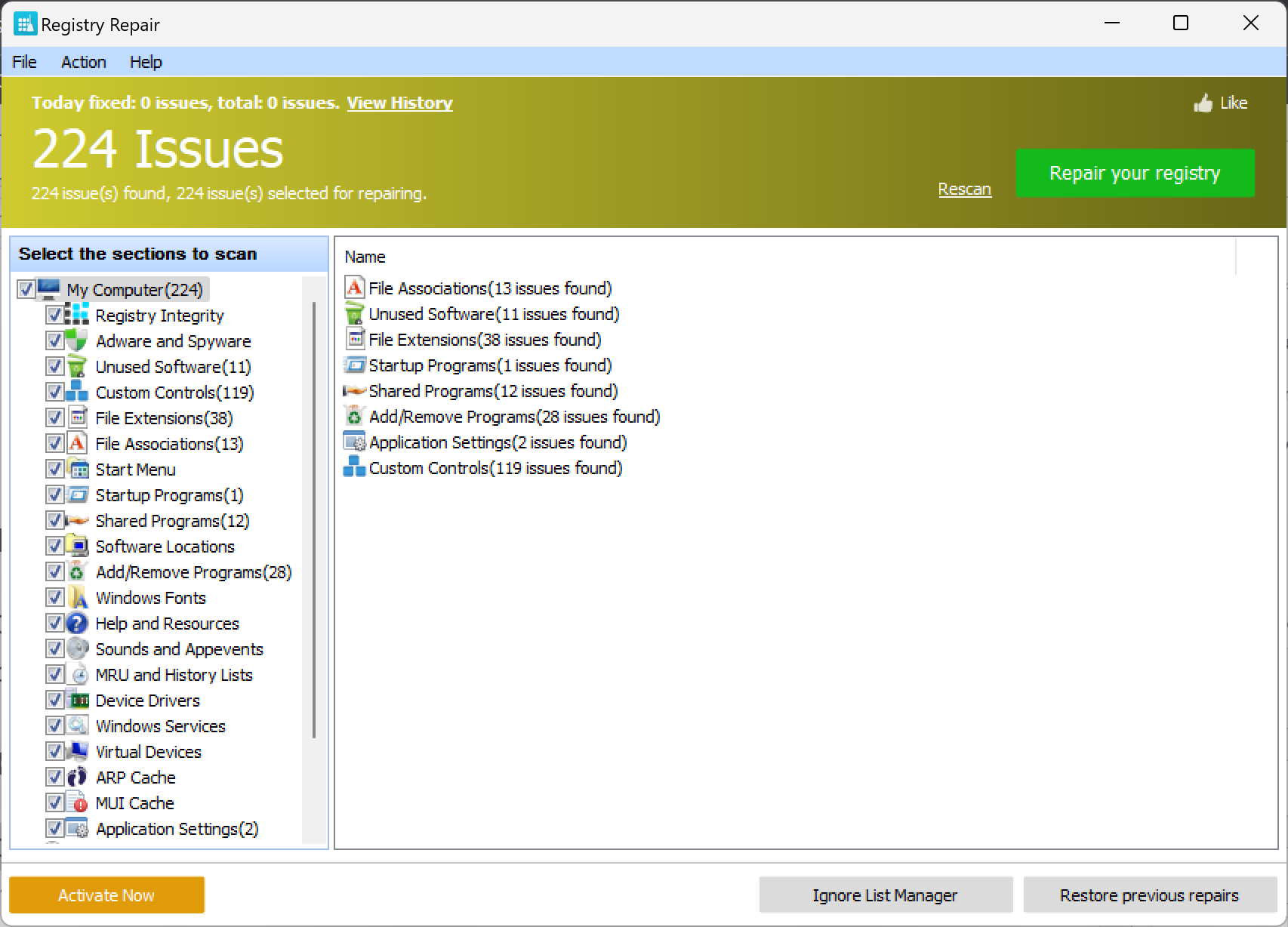1288x927 pixels.
Task: Click the Windows Services magnifier icon
Action: click(76, 725)
